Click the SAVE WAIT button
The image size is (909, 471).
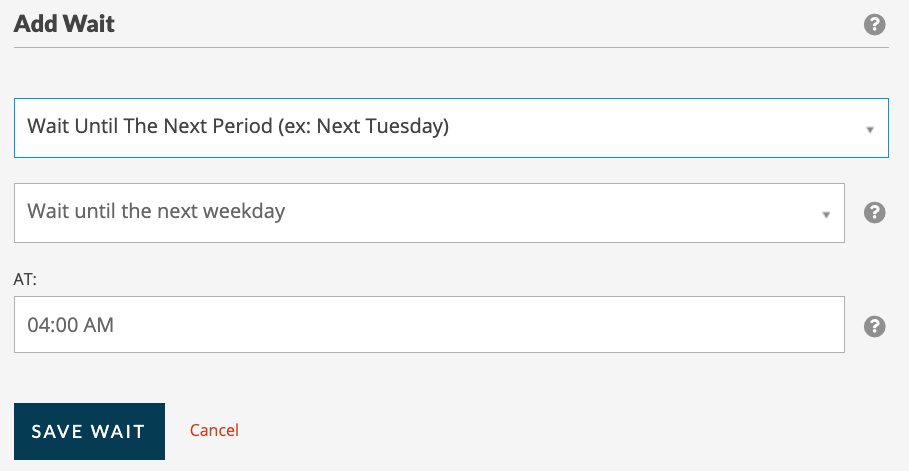pyautogui.click(x=89, y=431)
